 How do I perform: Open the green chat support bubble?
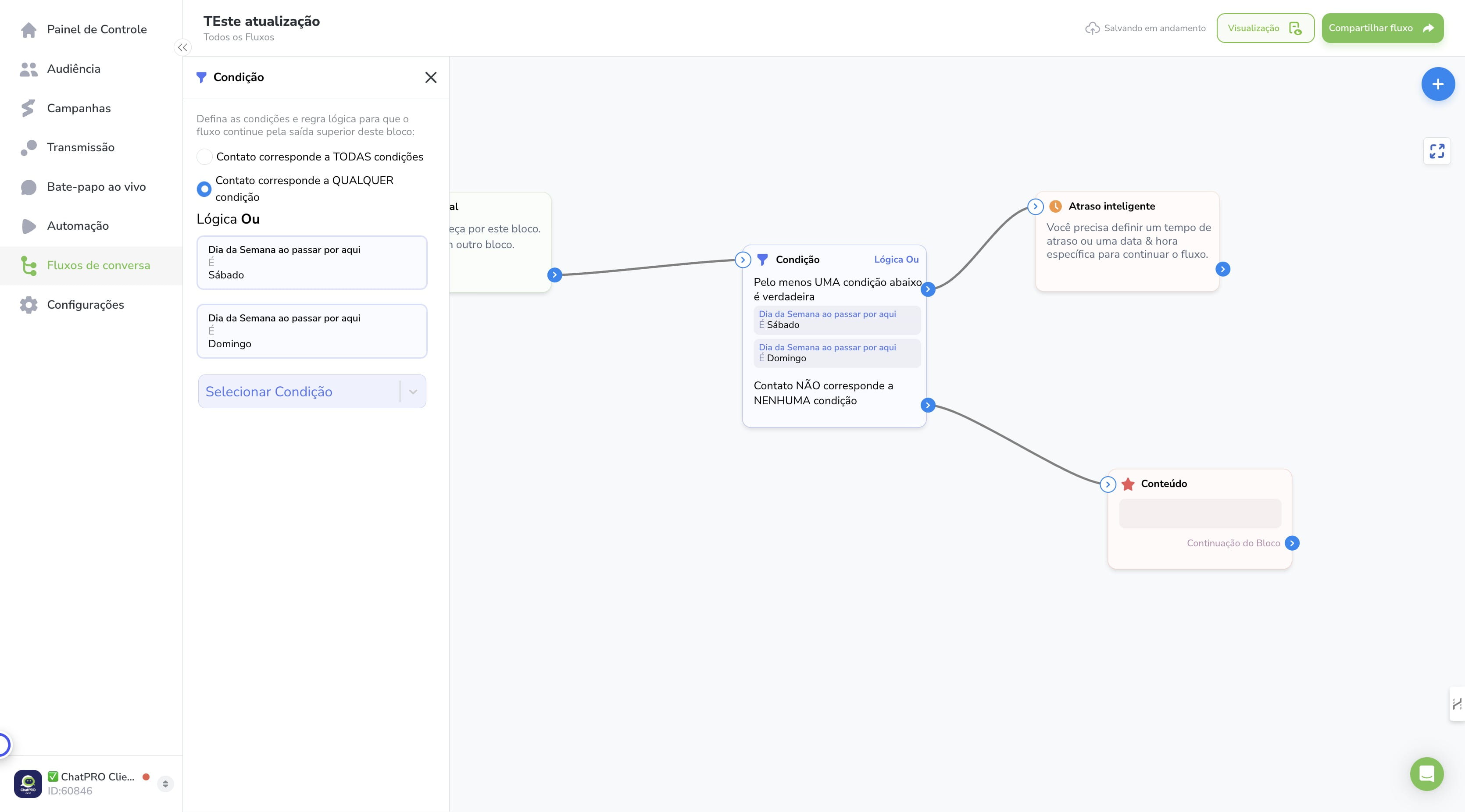coord(1426,773)
